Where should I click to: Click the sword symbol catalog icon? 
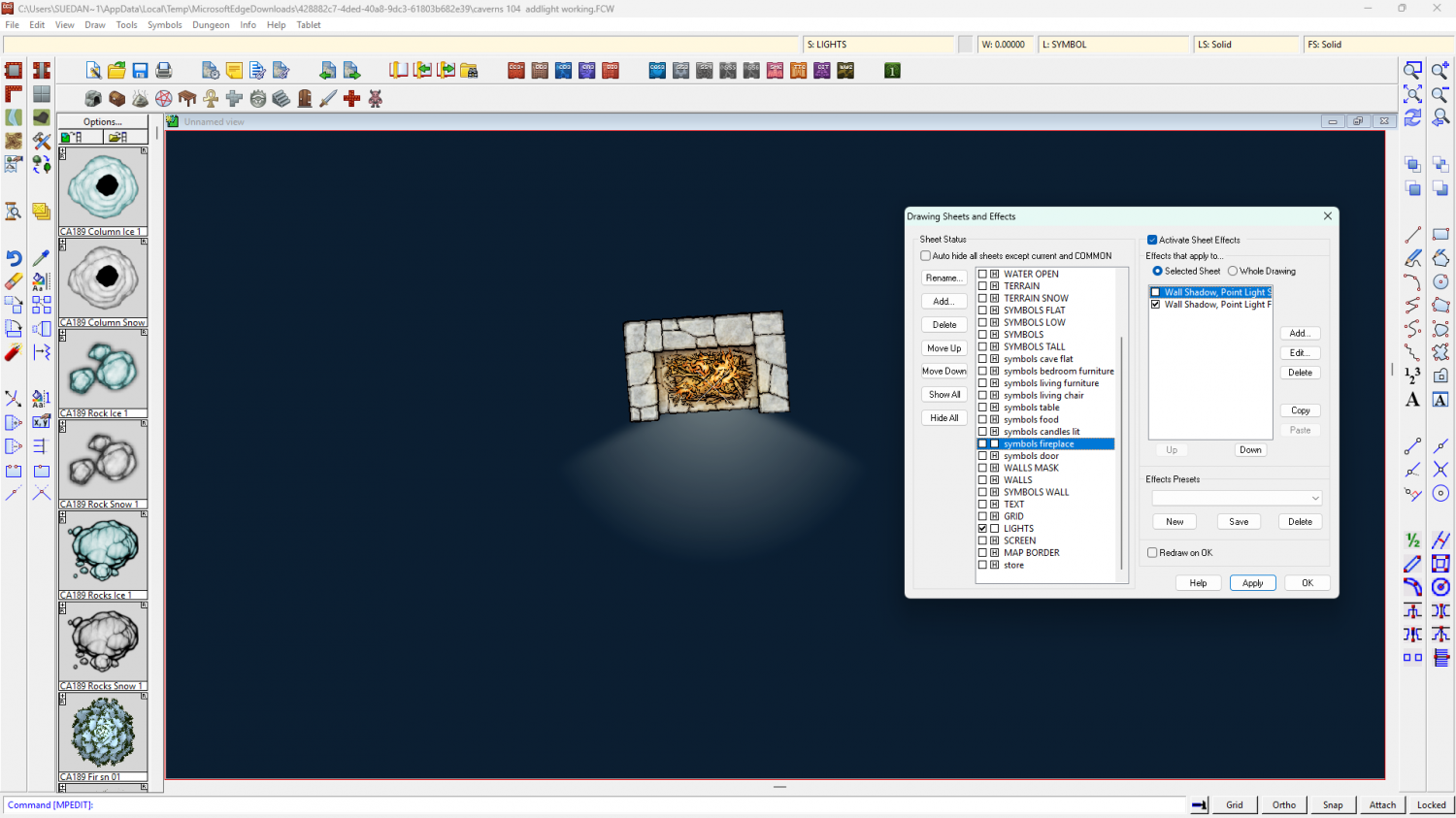pos(328,98)
